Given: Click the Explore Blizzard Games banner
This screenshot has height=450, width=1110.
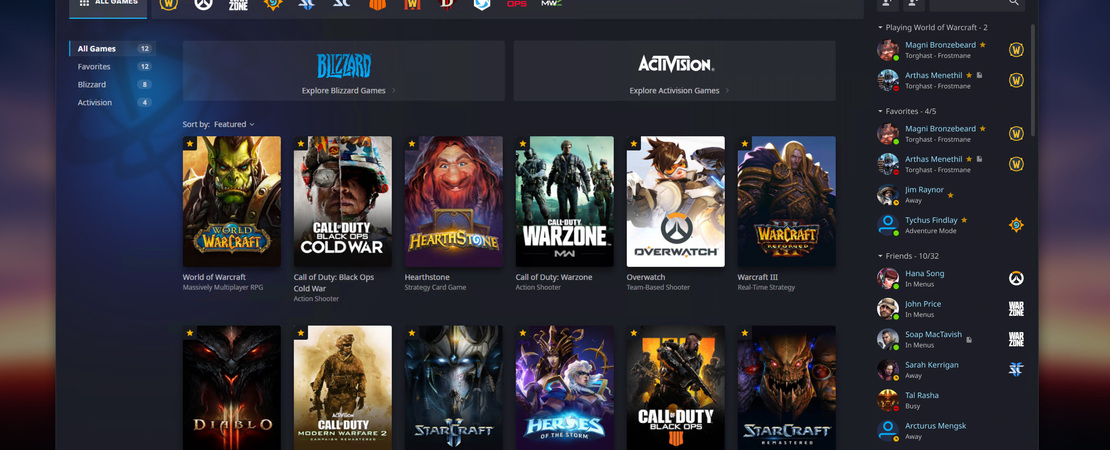Looking at the screenshot, I should click(343, 71).
